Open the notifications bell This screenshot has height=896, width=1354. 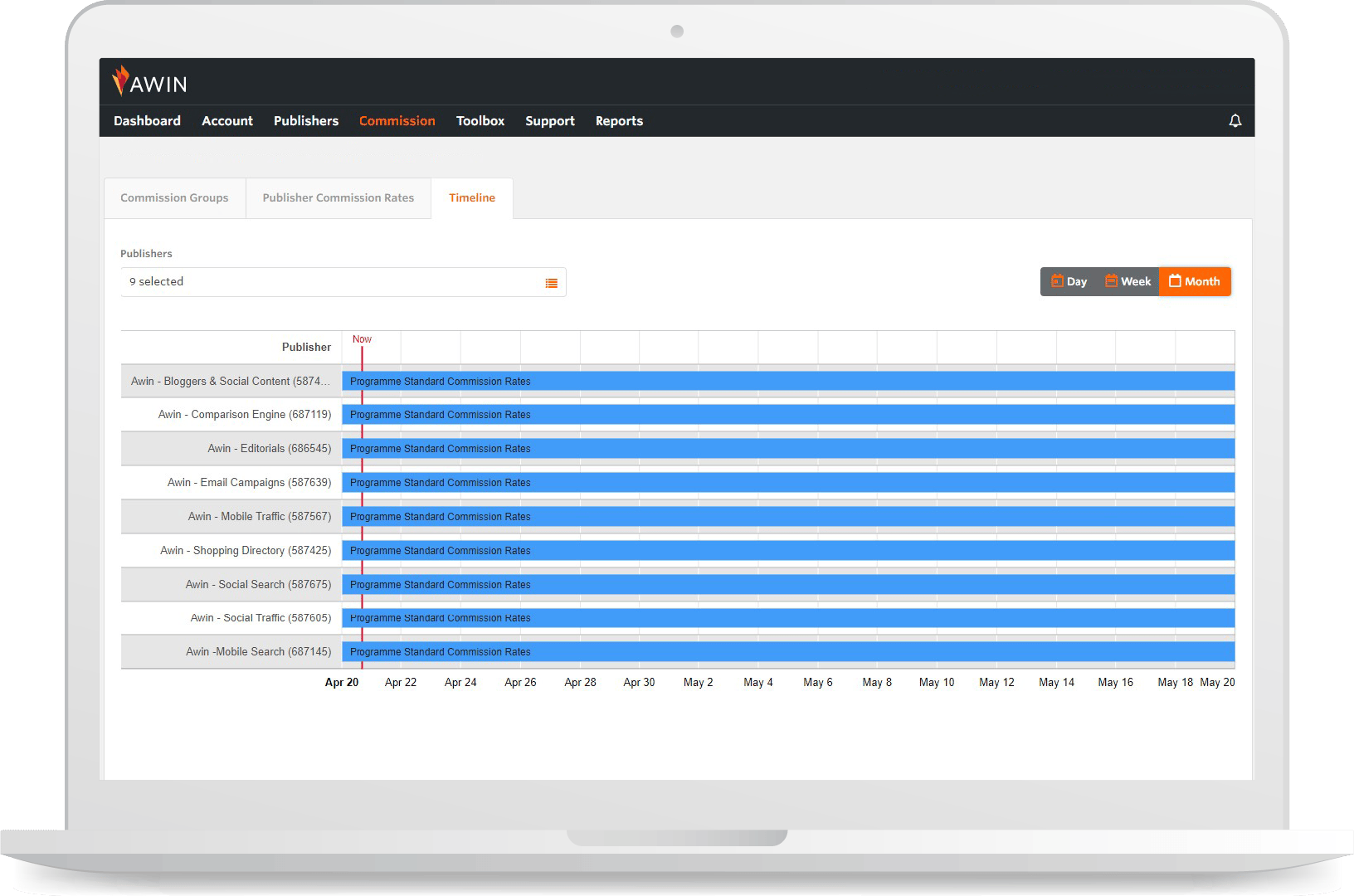pyautogui.click(x=1235, y=121)
